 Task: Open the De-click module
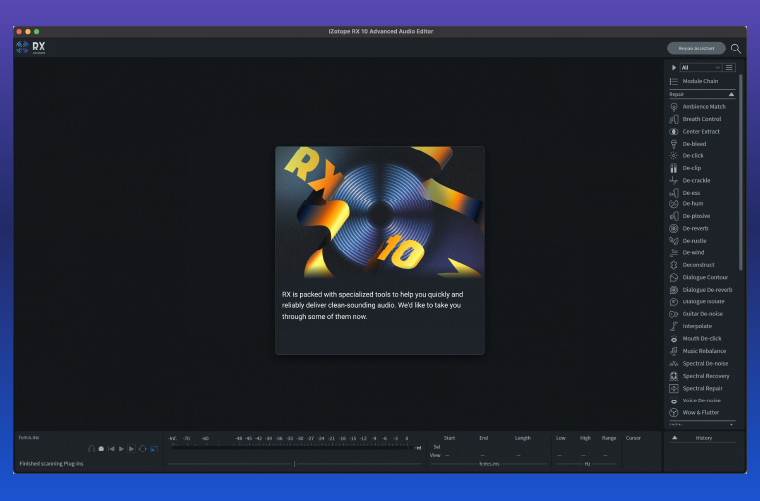686,156
